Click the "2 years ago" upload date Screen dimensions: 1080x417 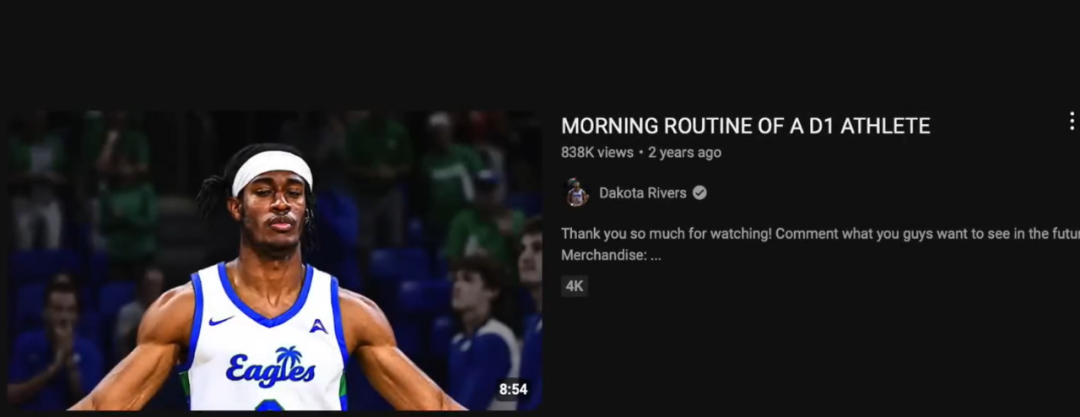point(684,153)
